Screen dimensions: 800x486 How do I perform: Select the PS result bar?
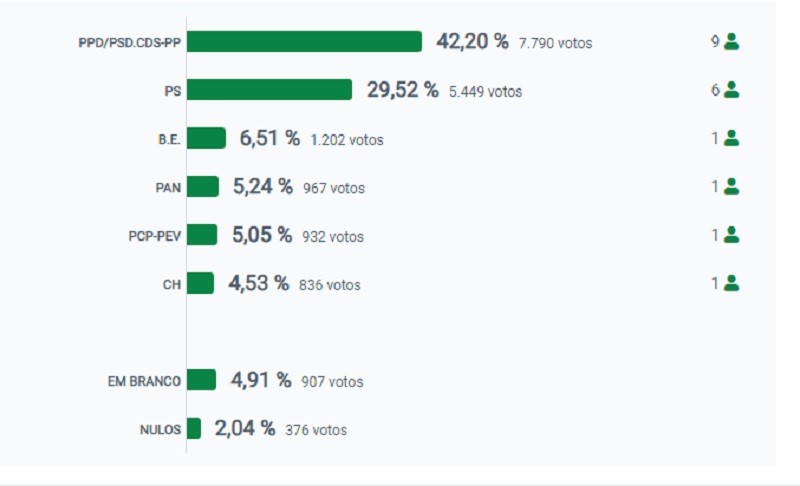269,90
